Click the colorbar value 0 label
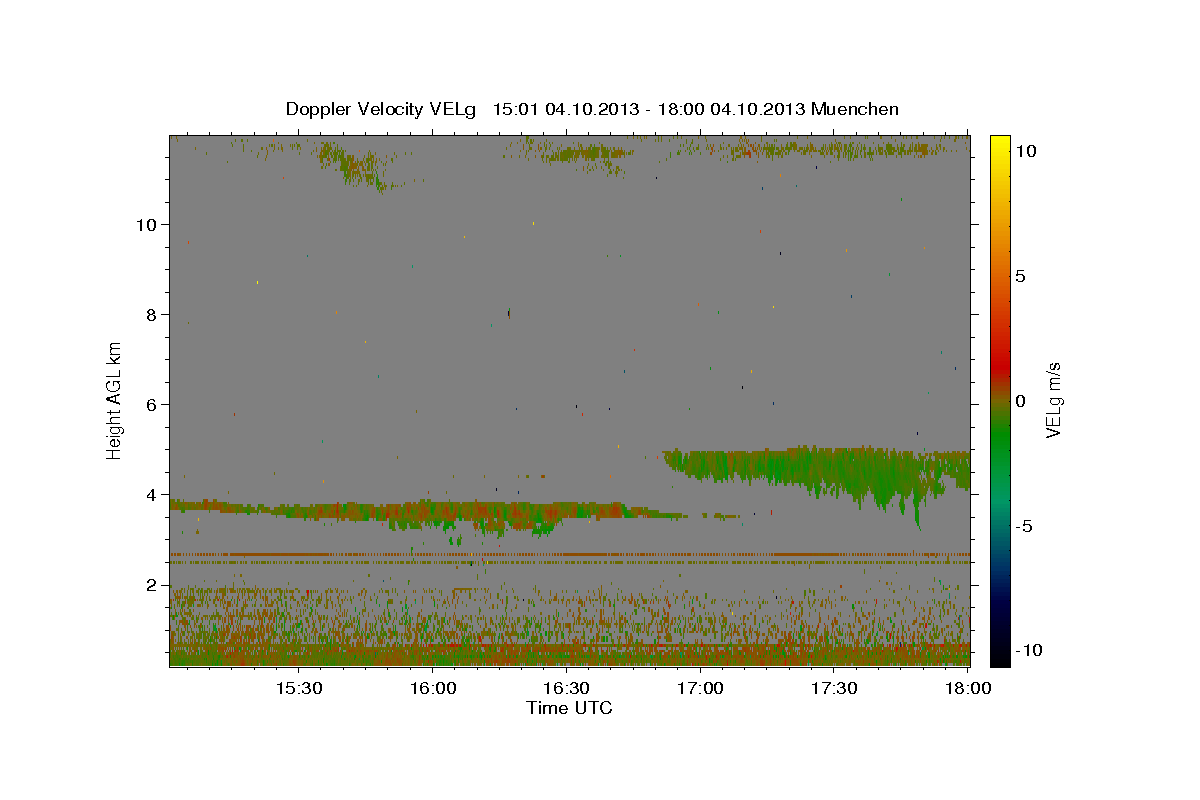Screen dimensions: 1200x800 1020,401
